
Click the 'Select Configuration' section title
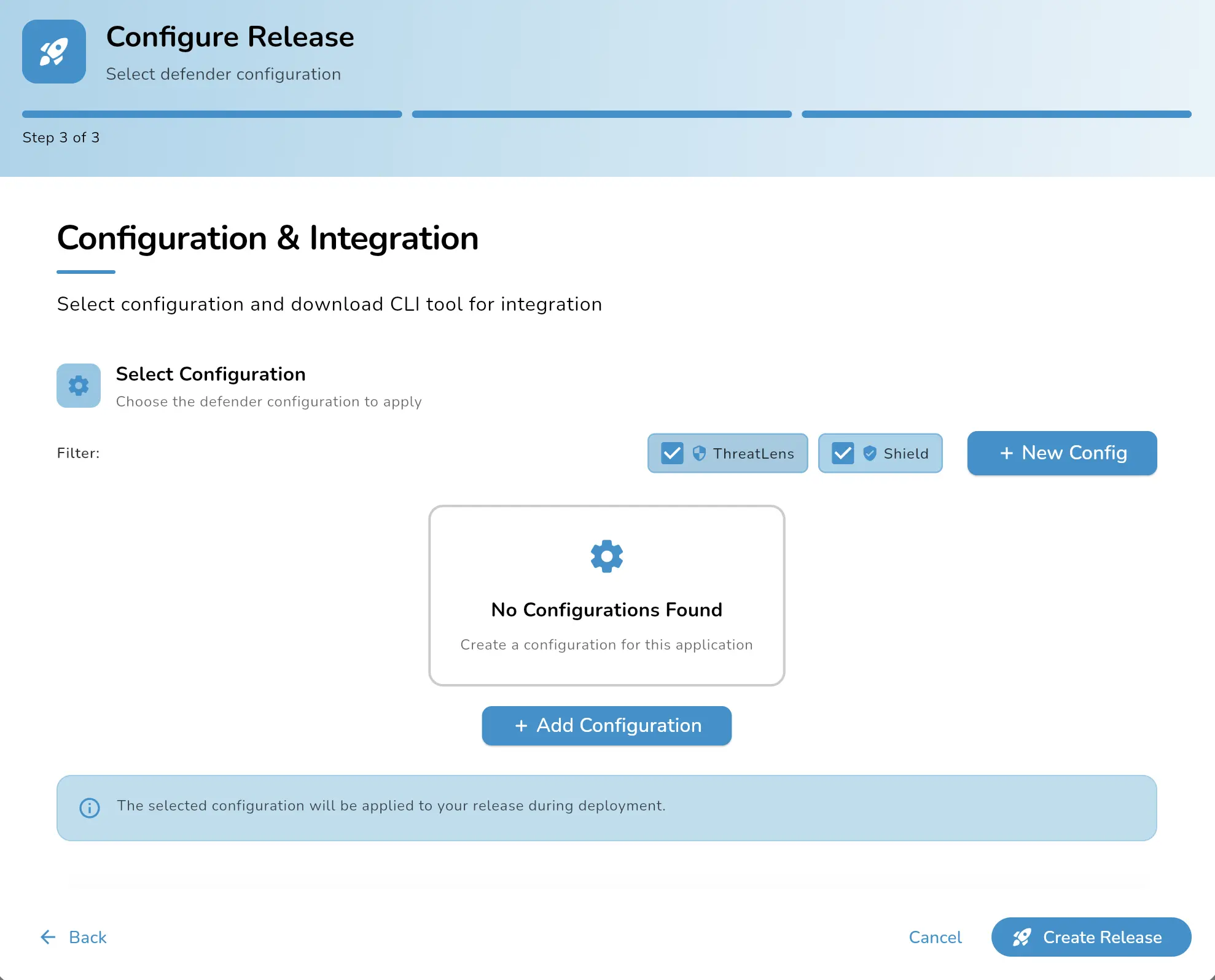pos(211,374)
